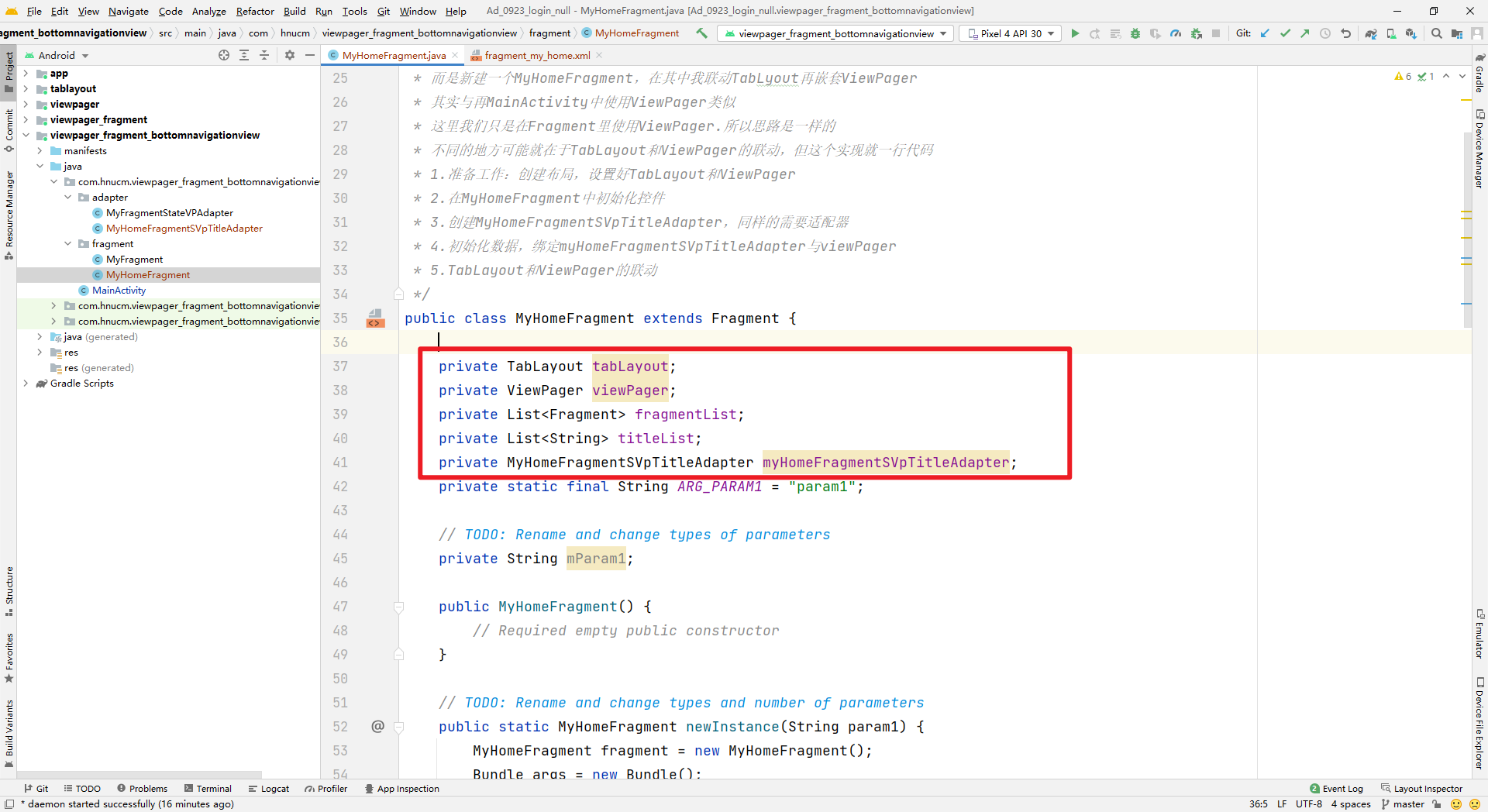Open the Tools menu
1488x812 pixels.
(x=355, y=11)
